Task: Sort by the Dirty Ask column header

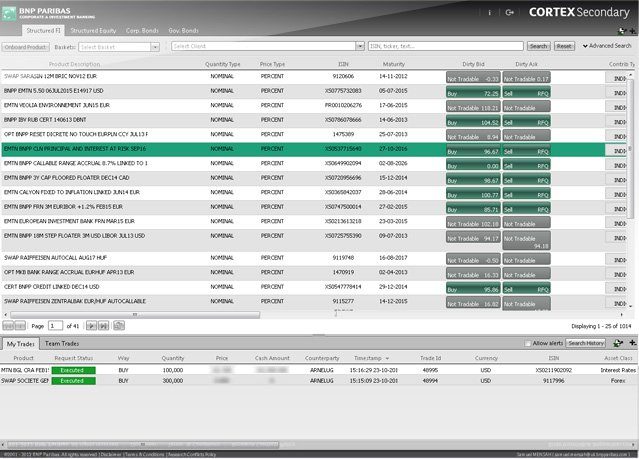Action: click(x=526, y=64)
